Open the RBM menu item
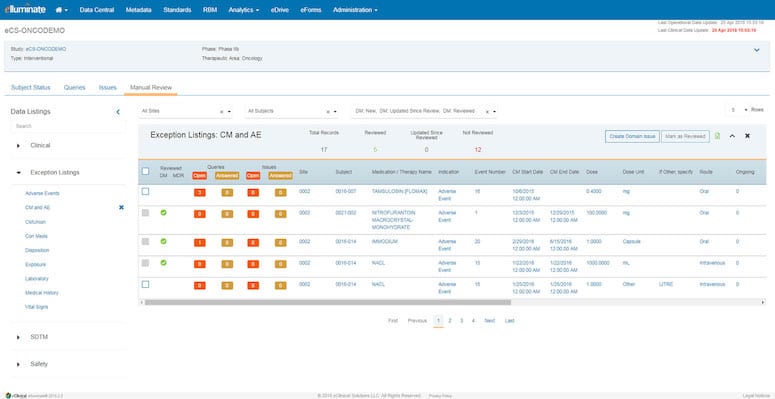Viewport: 775px width, 399px height. (x=210, y=10)
